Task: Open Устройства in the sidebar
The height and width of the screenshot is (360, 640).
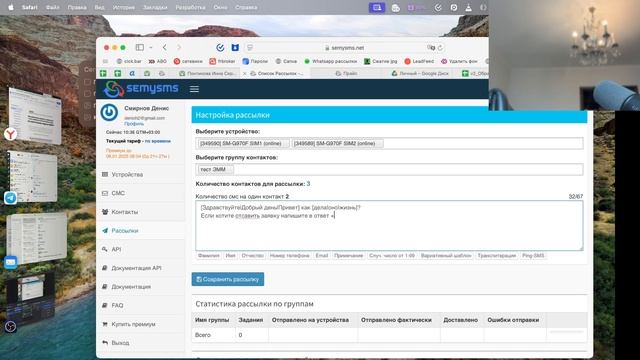Action: coord(127,174)
